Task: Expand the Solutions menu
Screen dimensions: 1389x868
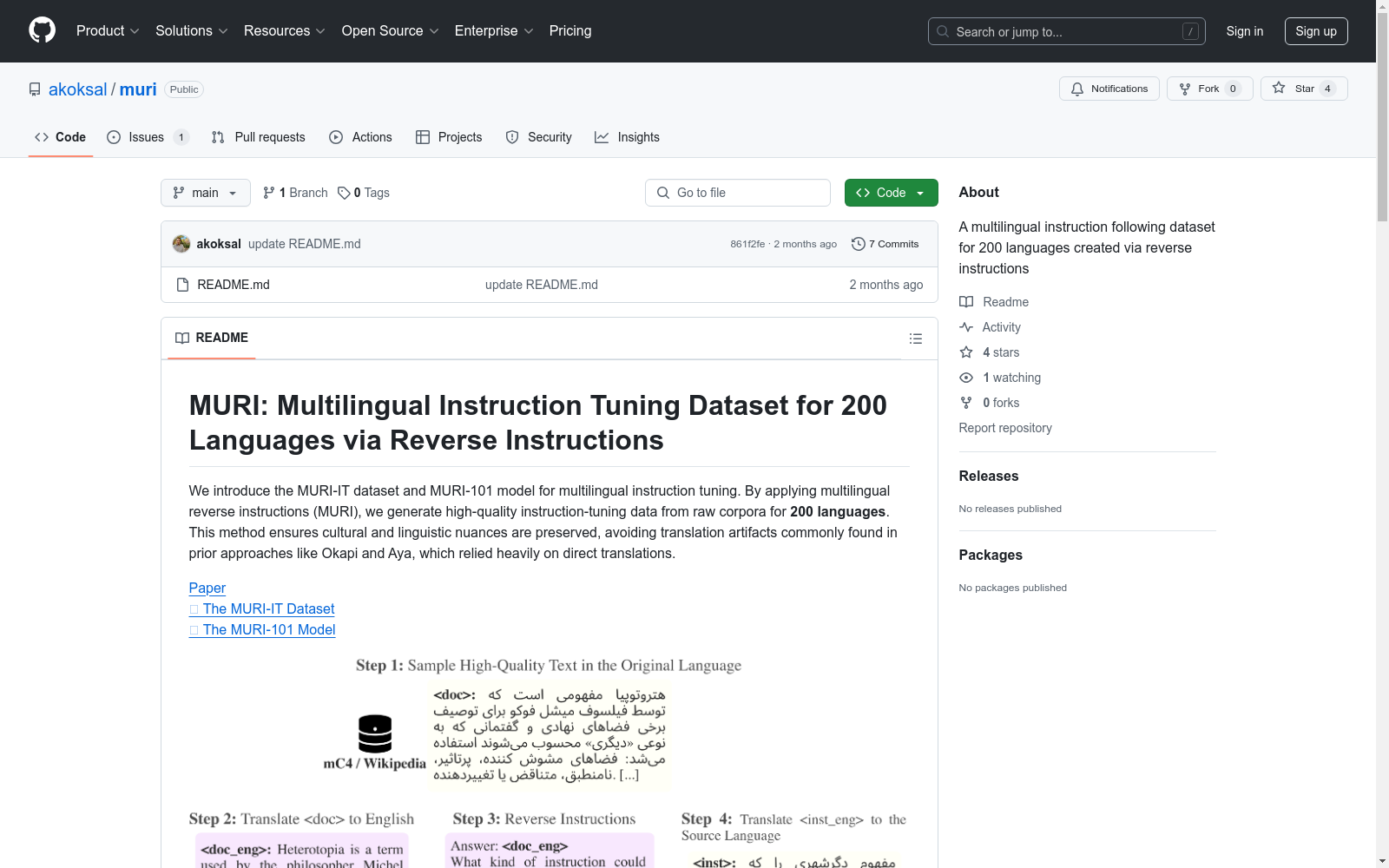Action: 192,31
